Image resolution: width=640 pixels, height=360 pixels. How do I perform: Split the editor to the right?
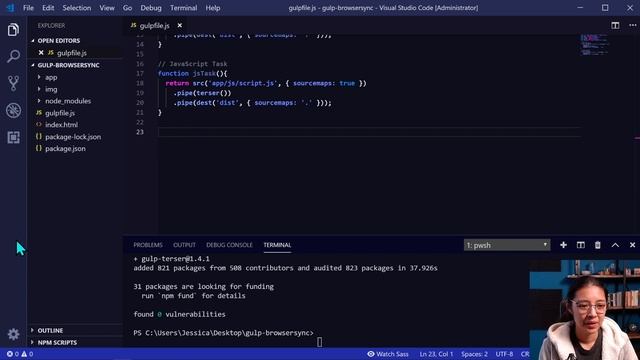(615, 25)
